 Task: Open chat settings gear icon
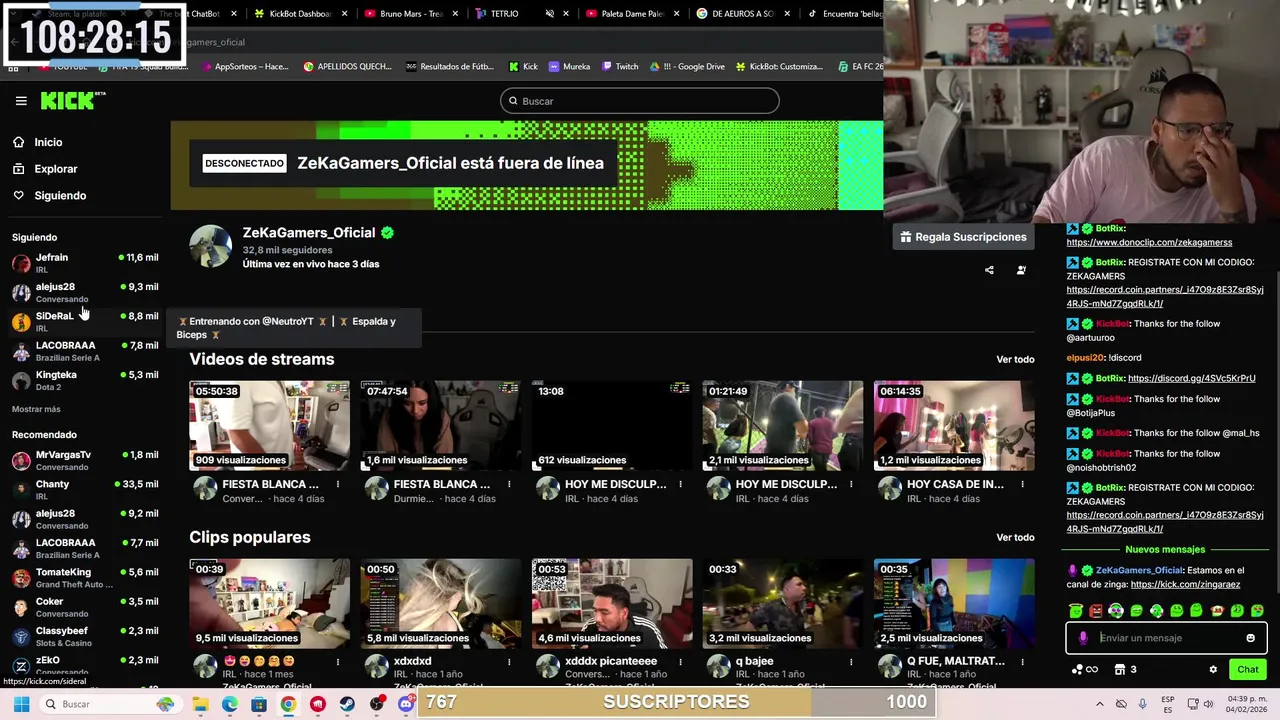coord(1213,670)
